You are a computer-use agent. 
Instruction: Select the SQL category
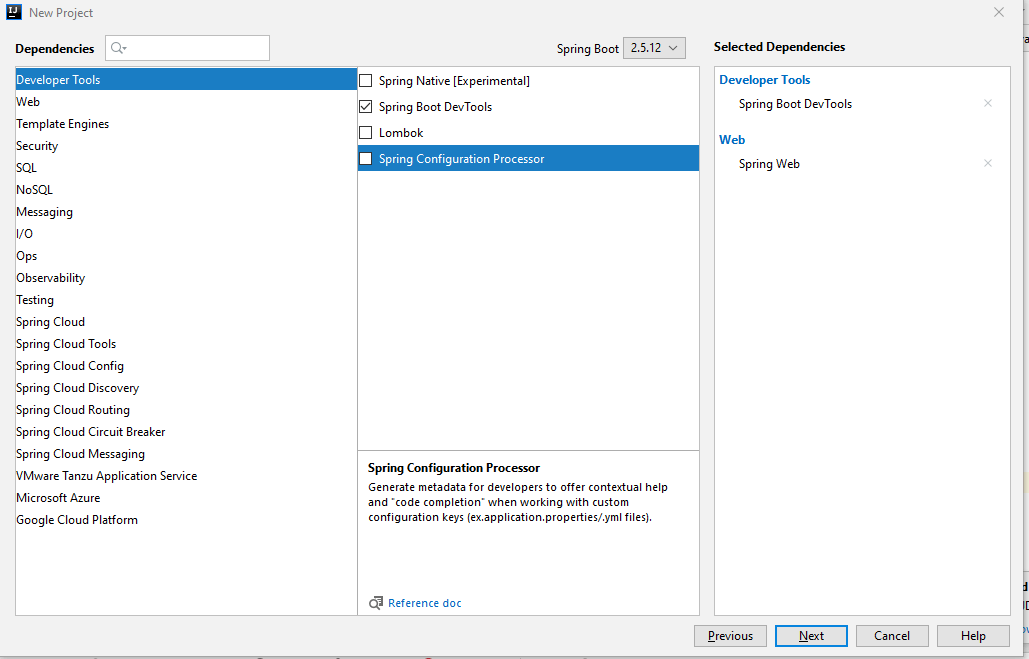(186, 167)
